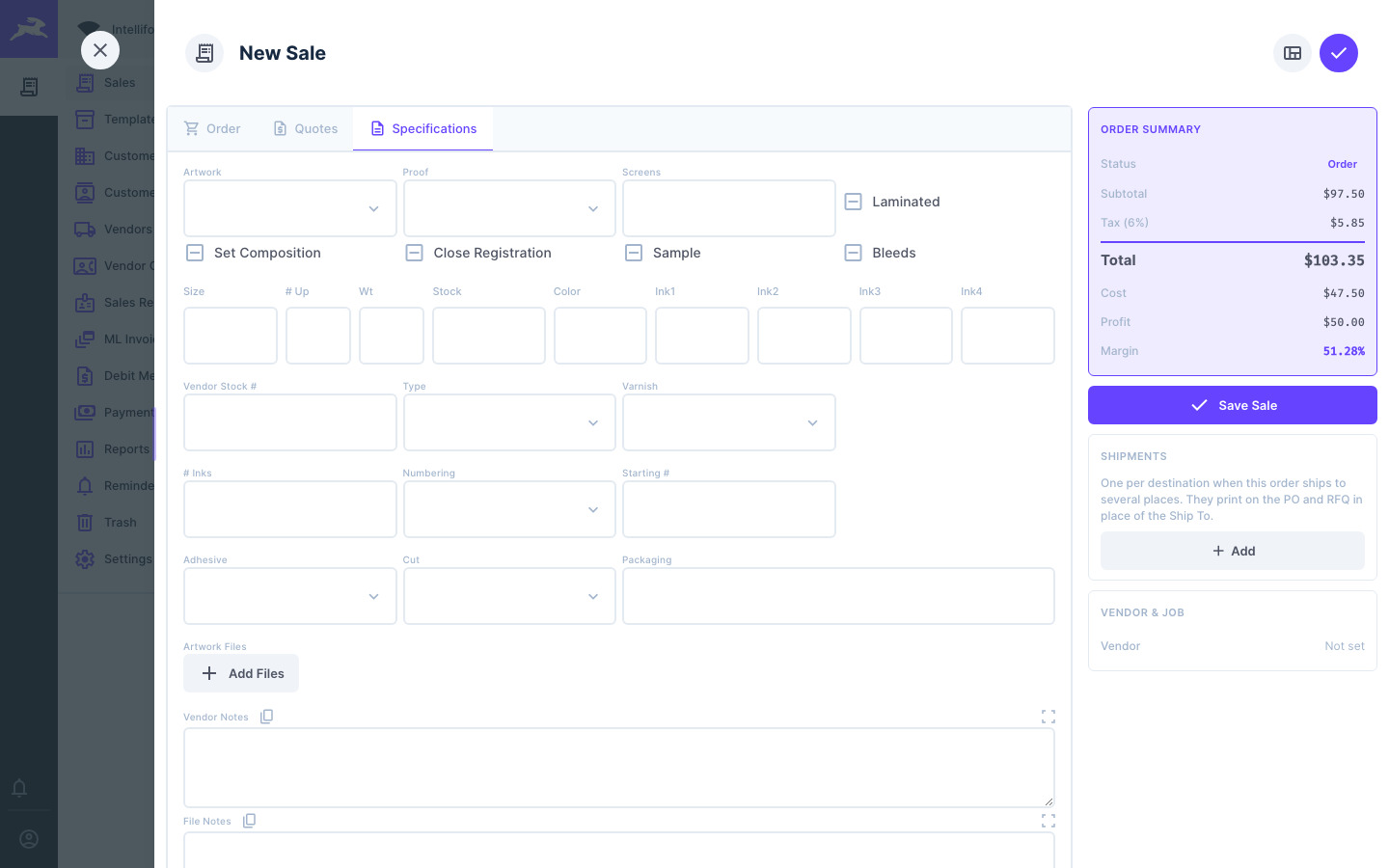The image size is (1389, 868).
Task: Click the New Sale receipt header icon
Action: click(204, 53)
